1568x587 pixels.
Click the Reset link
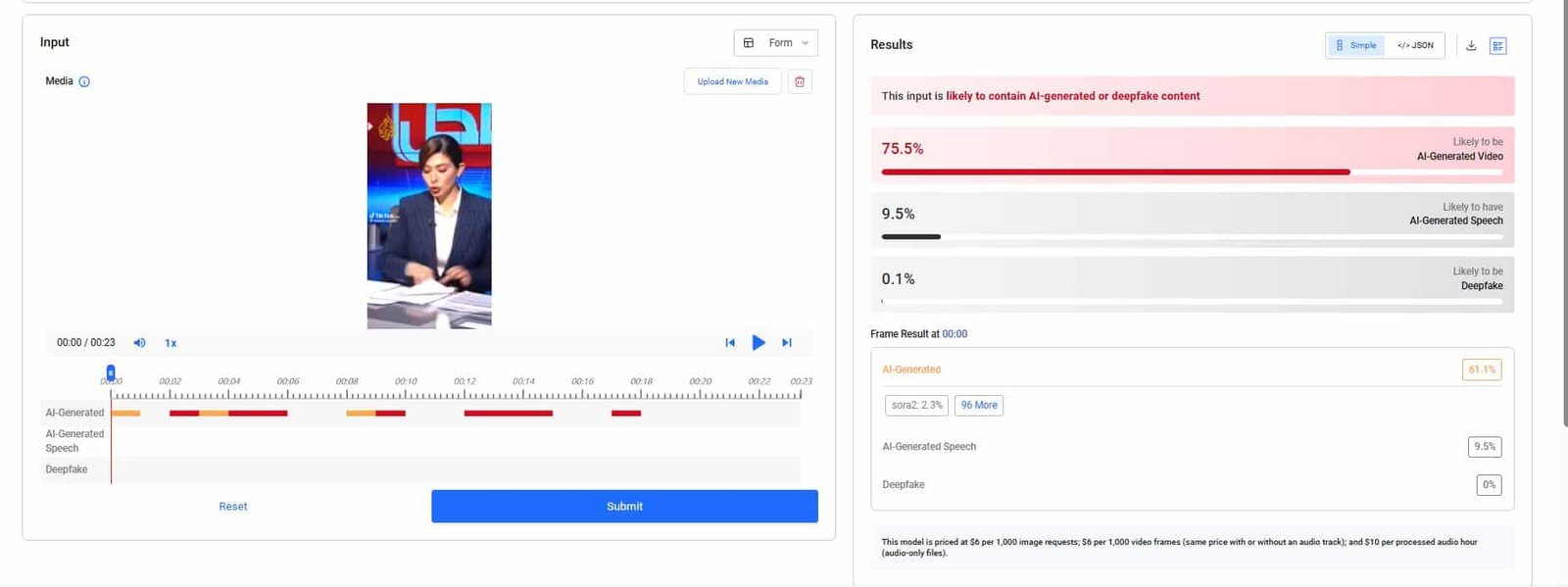pyautogui.click(x=233, y=507)
